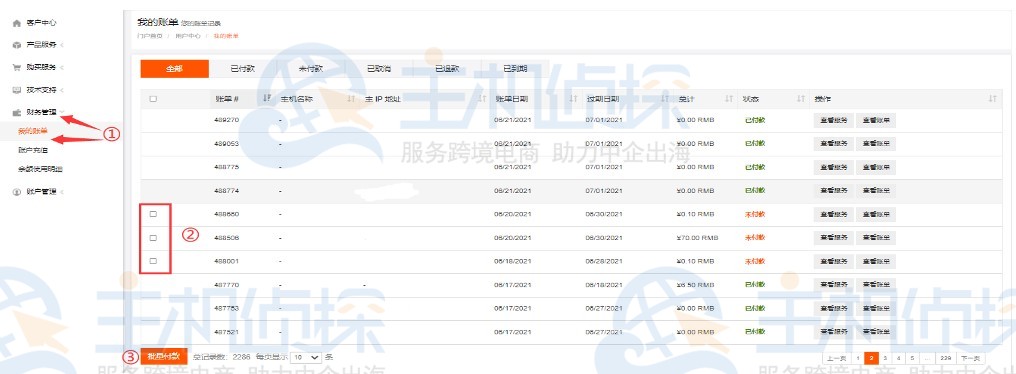
Task: Sort by 账单日期 column arrow icon
Action: [x=573, y=99]
